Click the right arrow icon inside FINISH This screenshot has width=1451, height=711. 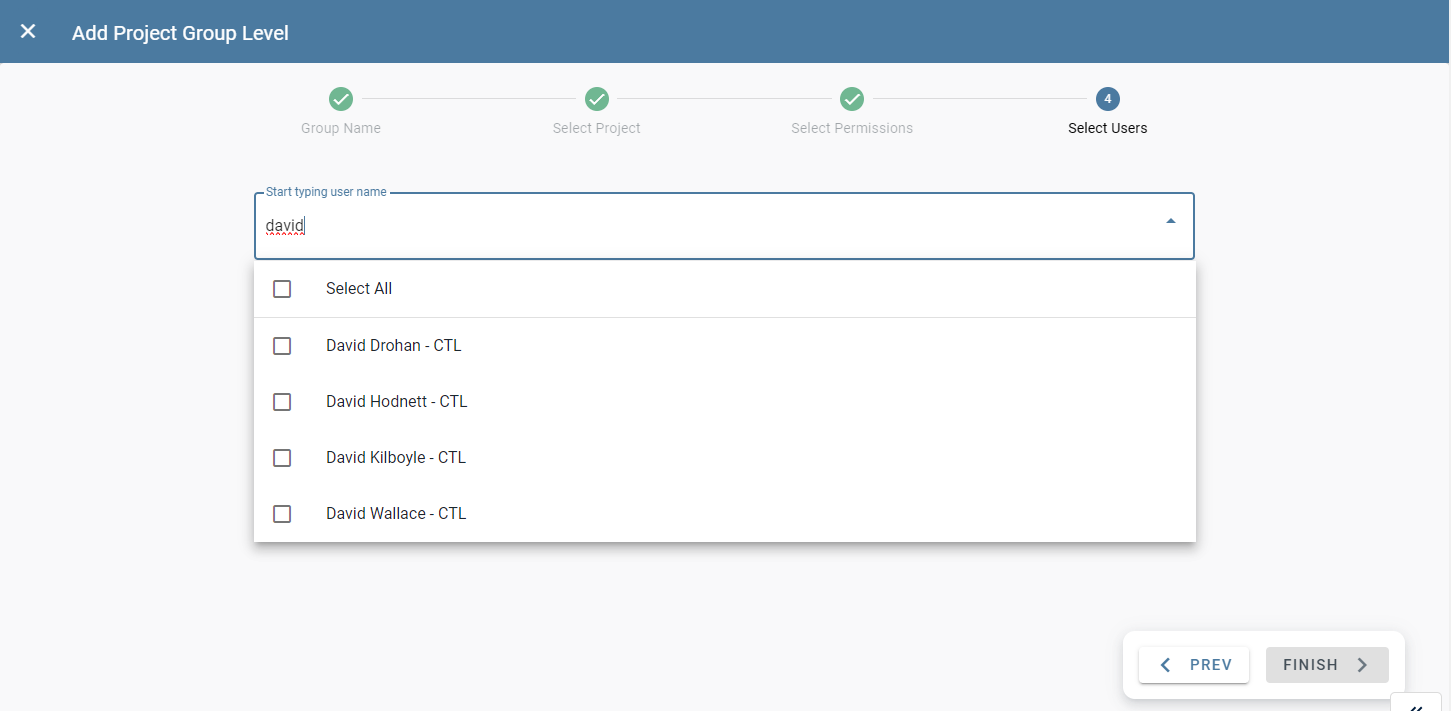point(1362,664)
